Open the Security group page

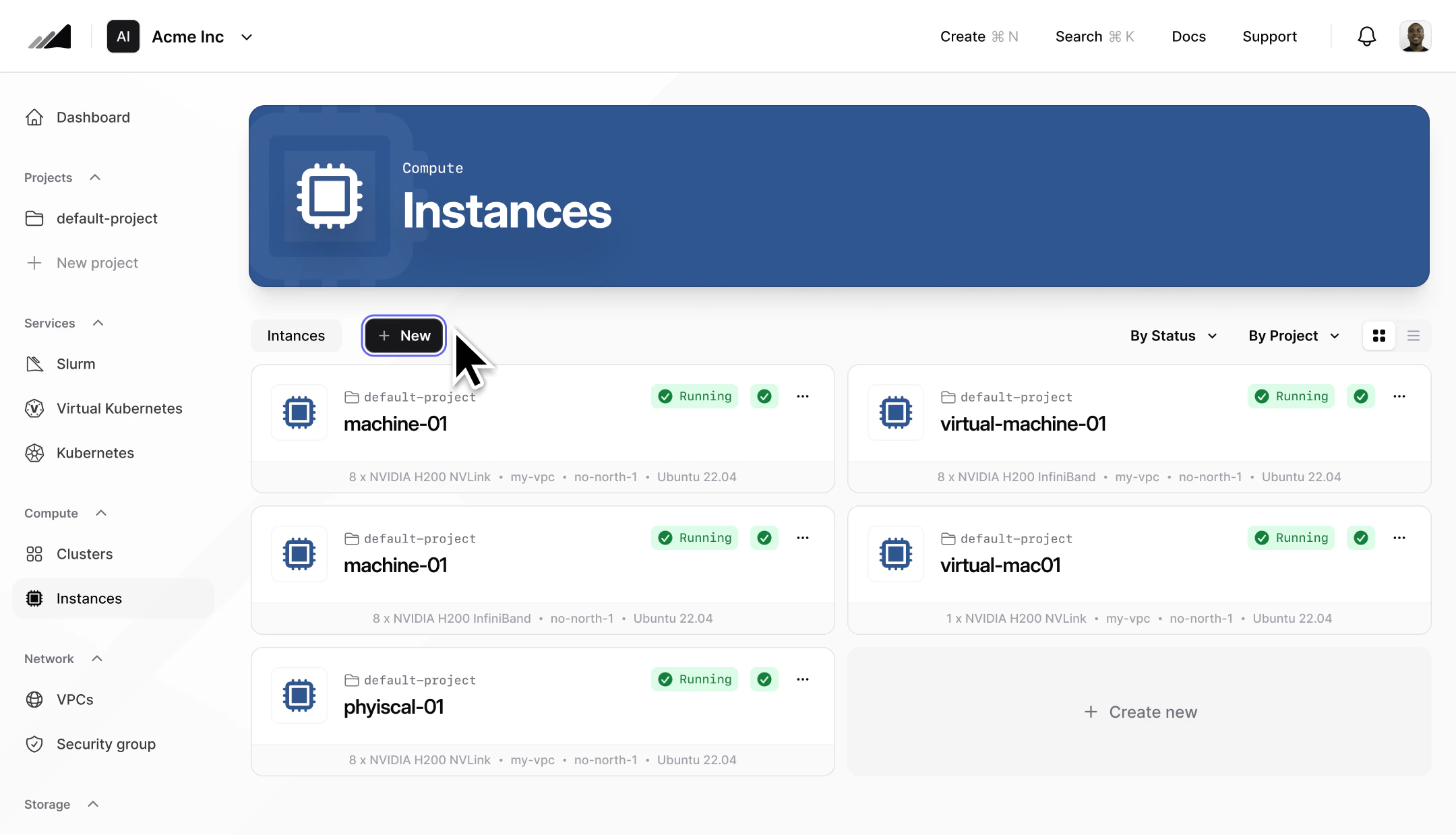tap(106, 744)
